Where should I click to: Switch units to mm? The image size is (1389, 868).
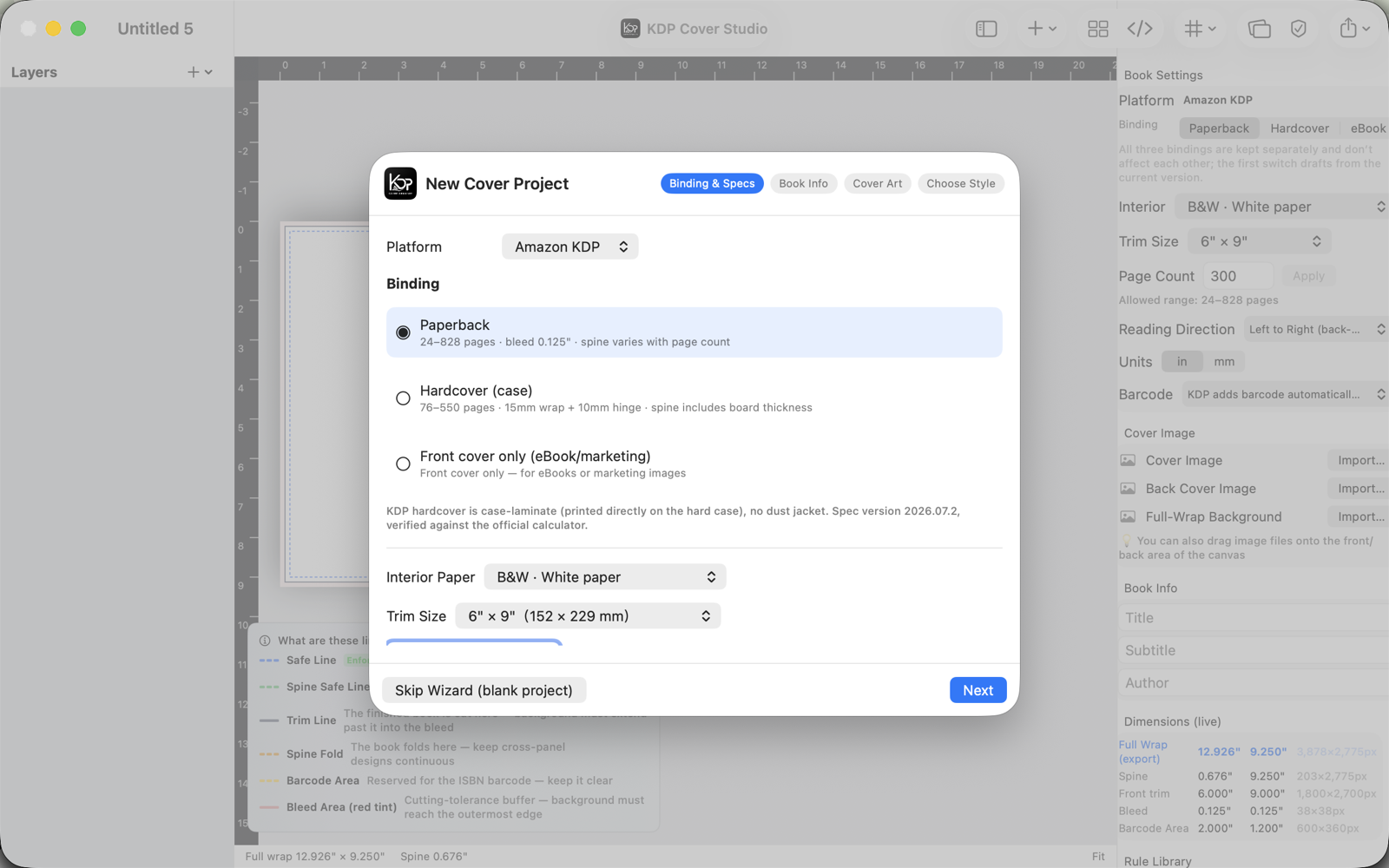pos(1224,362)
